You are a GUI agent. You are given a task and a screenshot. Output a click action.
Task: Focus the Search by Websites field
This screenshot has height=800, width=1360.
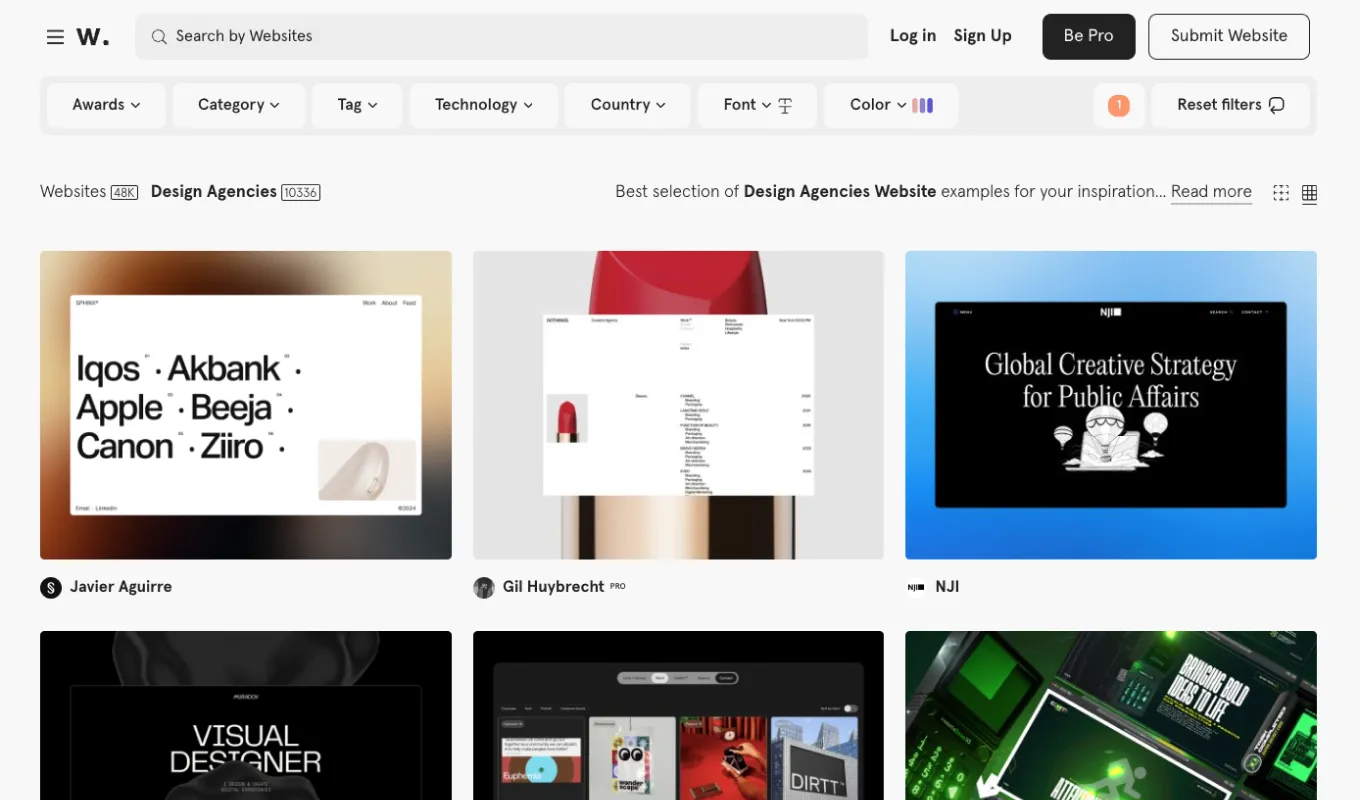pos(502,37)
